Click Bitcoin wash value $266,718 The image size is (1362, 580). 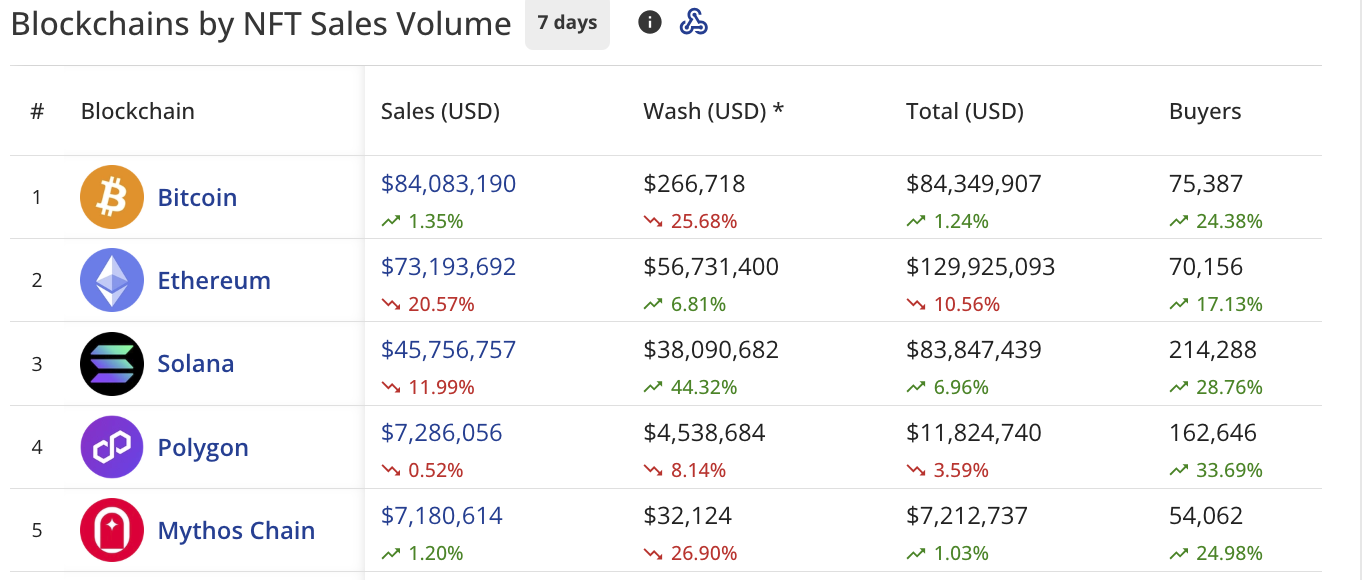pyautogui.click(x=694, y=184)
